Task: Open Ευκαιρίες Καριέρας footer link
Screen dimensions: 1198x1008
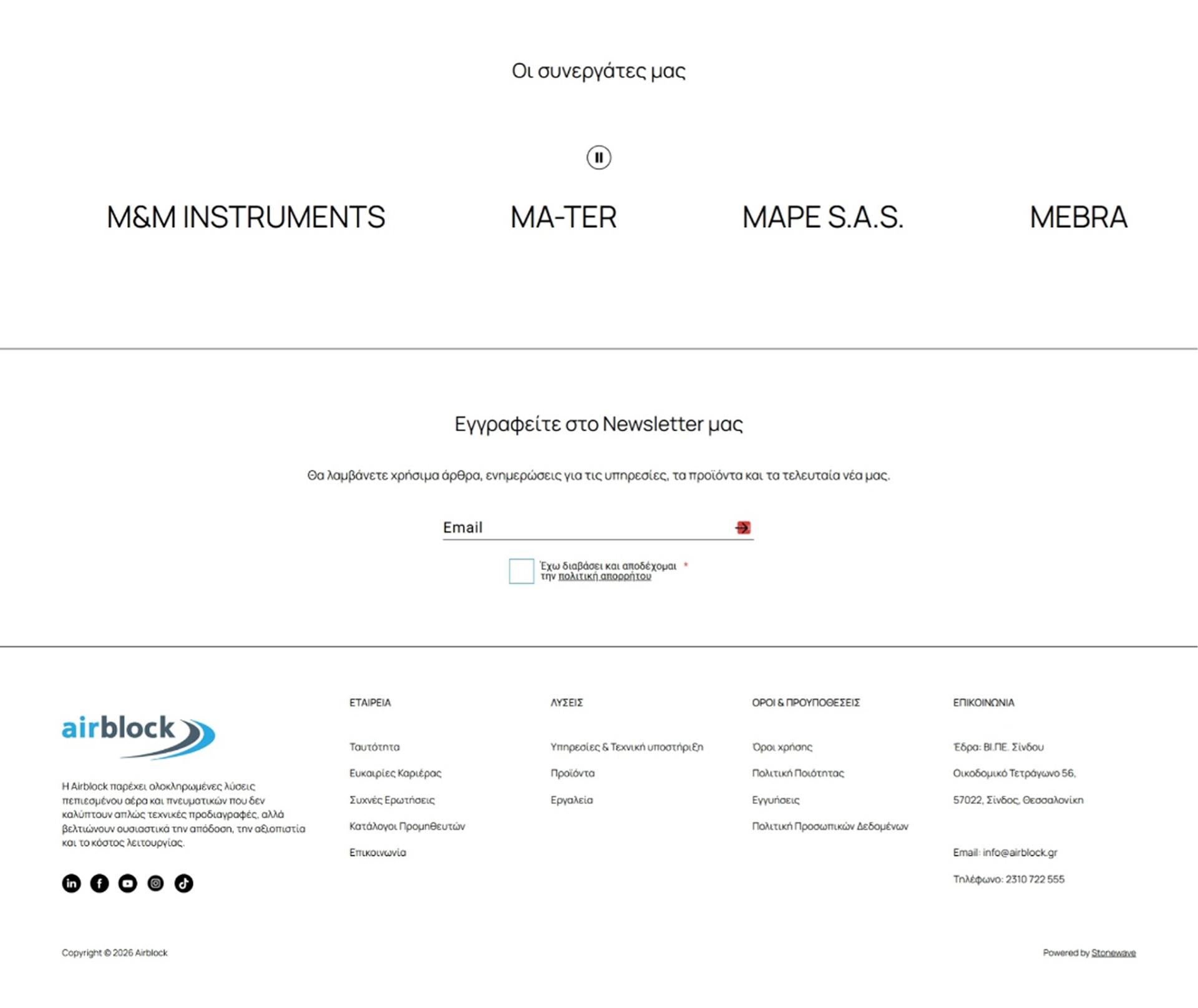Action: pyautogui.click(x=395, y=773)
